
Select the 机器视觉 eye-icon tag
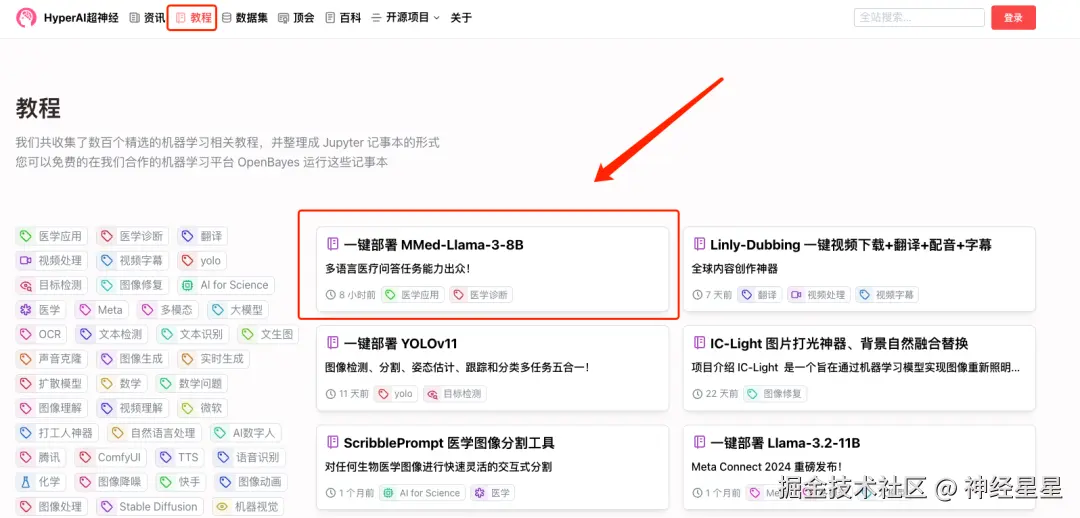pos(246,506)
